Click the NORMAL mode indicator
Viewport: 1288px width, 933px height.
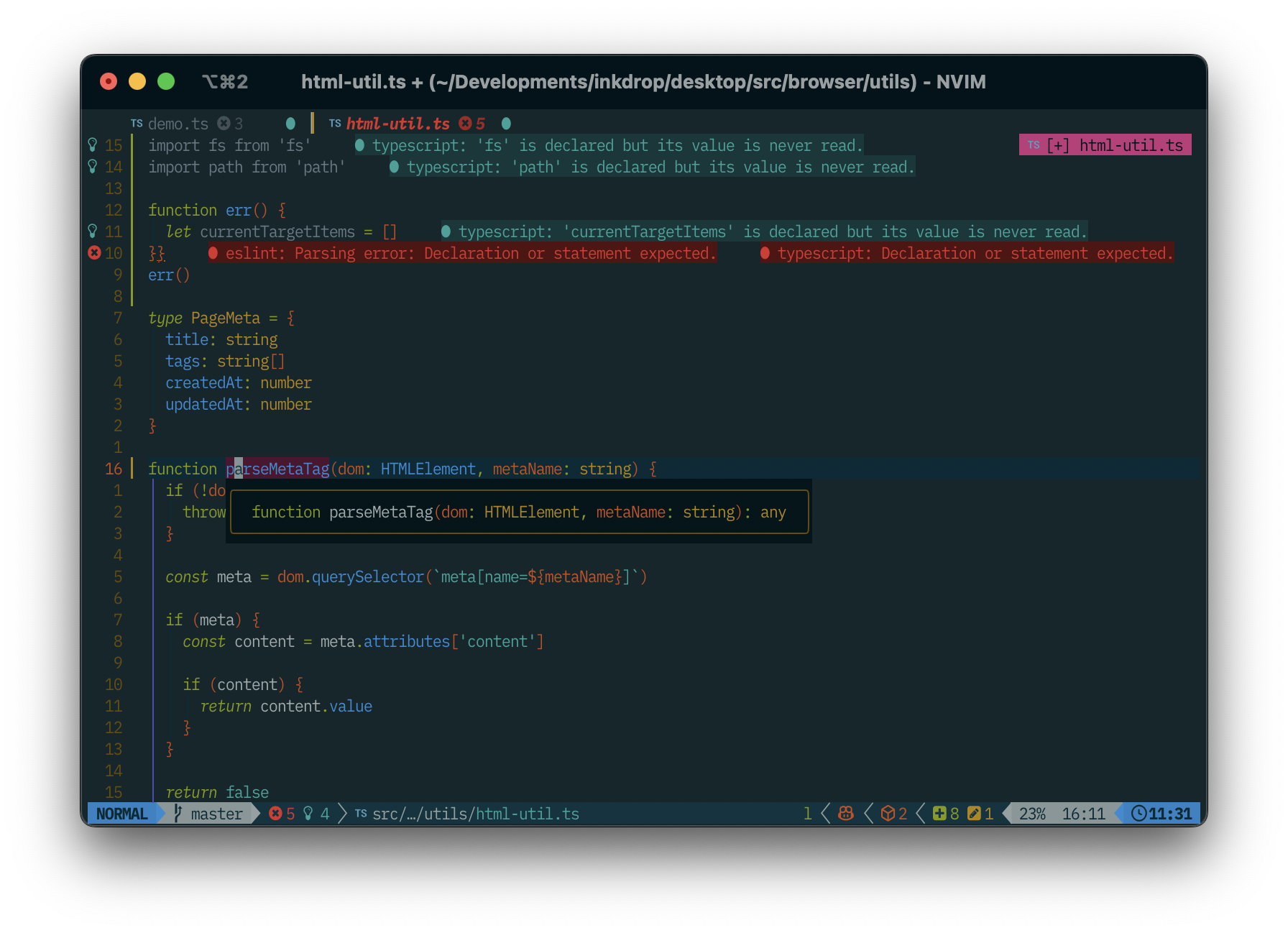(x=121, y=814)
